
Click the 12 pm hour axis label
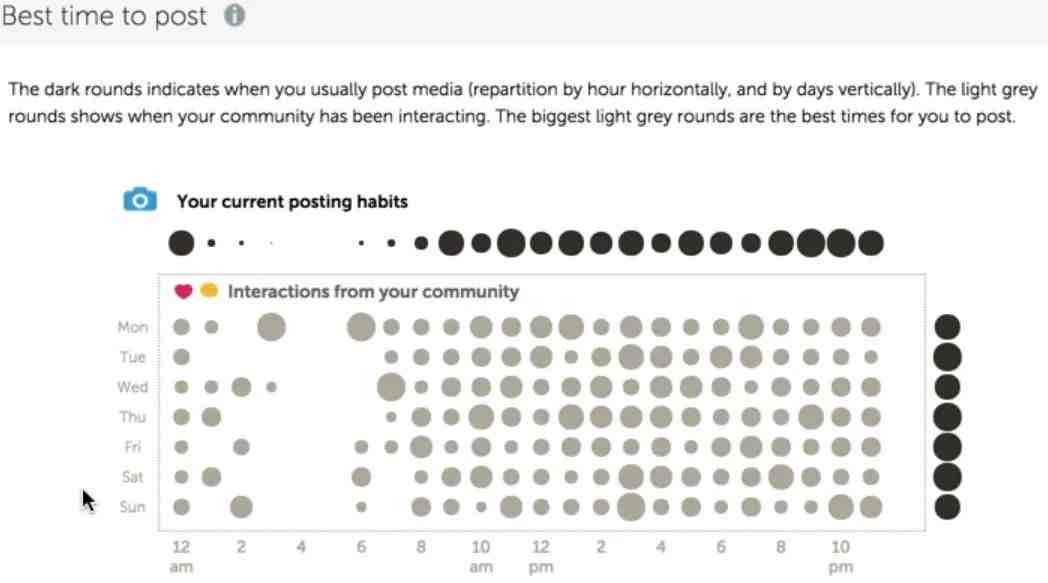tap(541, 556)
